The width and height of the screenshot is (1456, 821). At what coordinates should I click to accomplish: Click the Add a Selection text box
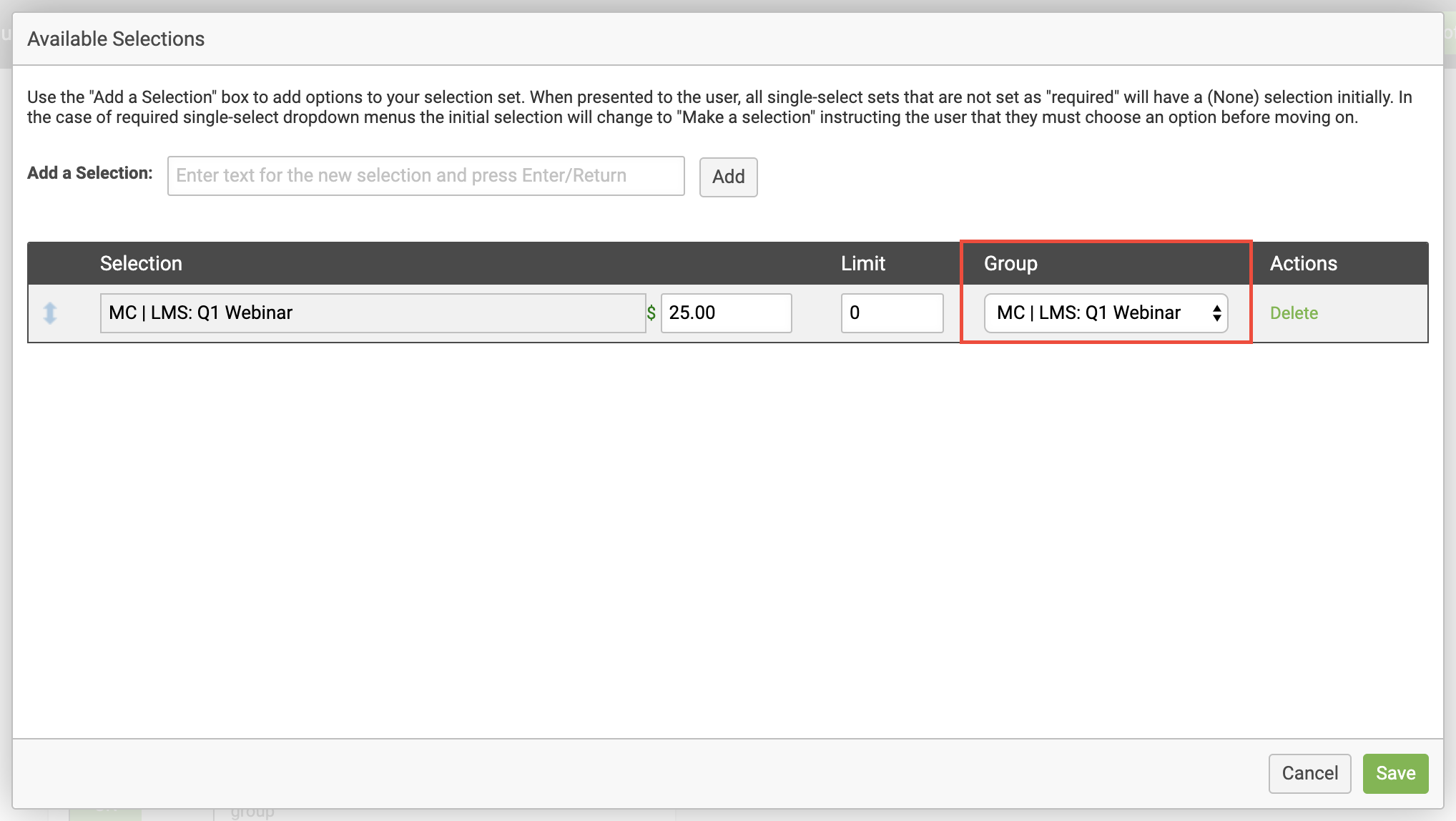(x=426, y=176)
